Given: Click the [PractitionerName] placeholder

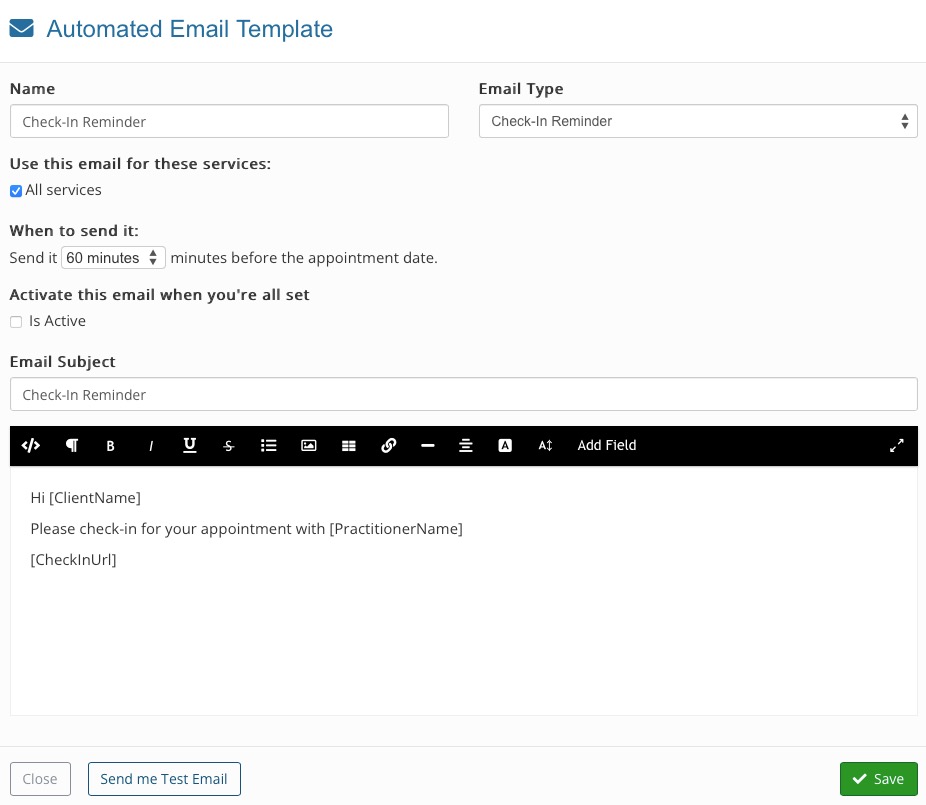Looking at the screenshot, I should point(396,529).
